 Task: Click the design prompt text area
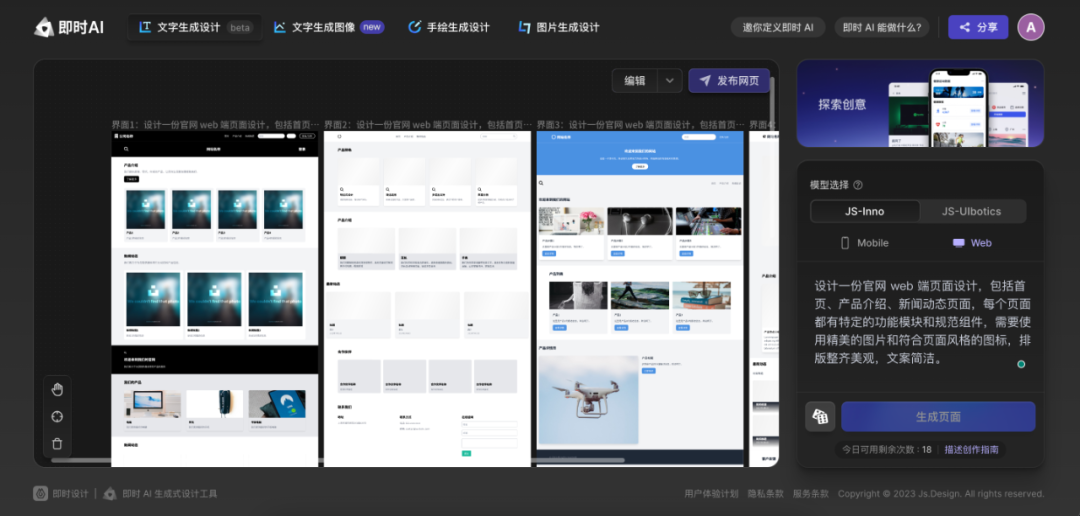918,322
